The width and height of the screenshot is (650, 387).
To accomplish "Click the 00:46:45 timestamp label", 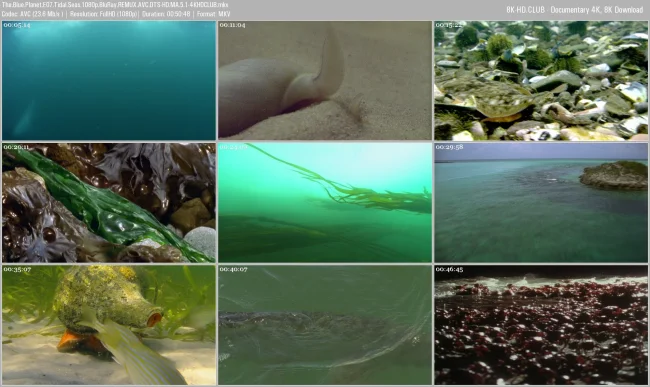I will click(449, 269).
